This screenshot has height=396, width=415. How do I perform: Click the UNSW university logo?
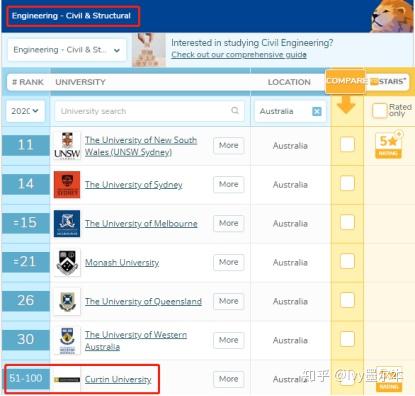[x=67, y=145]
